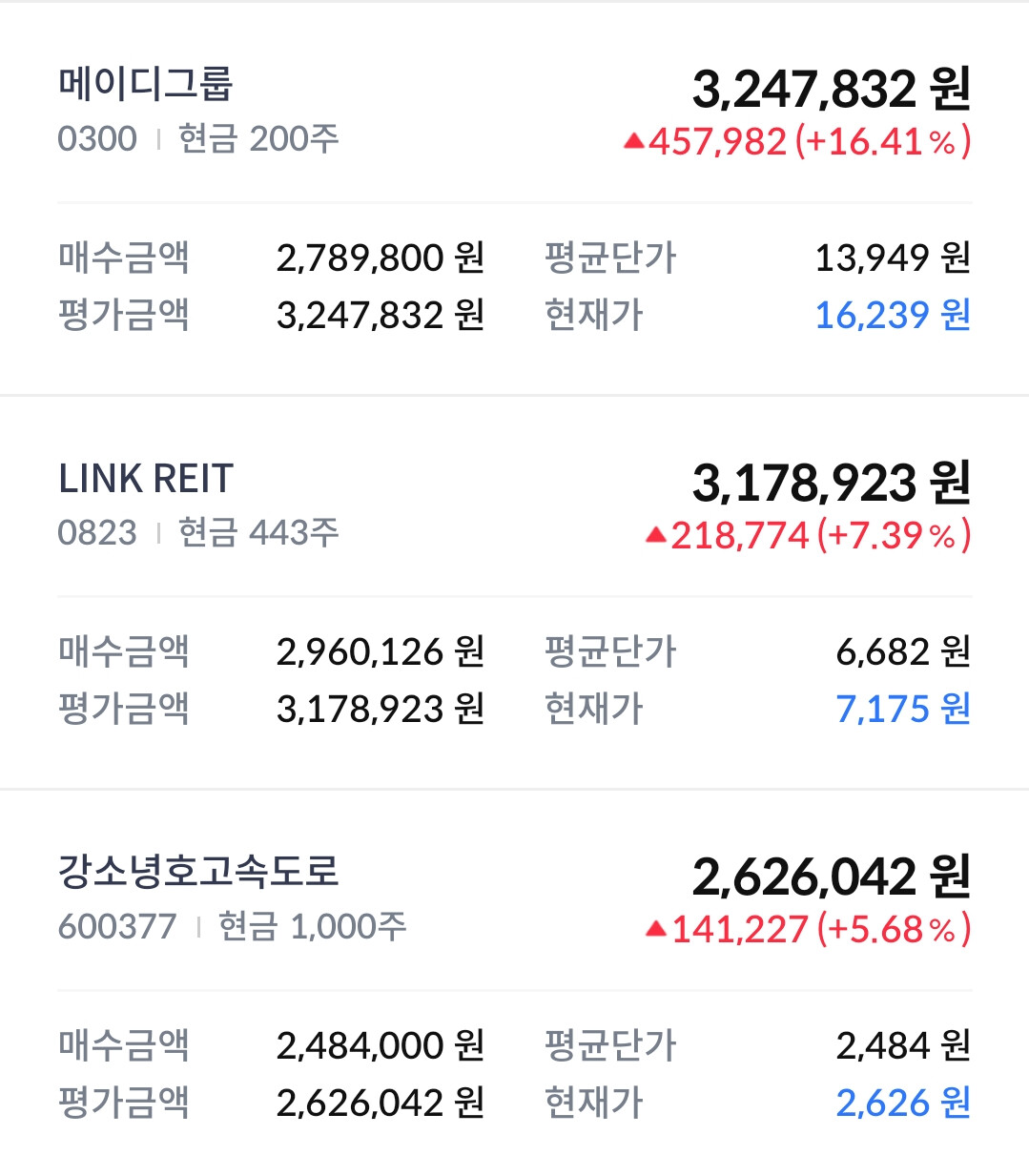1029x1176 pixels.
Task: Select the 2,626,042 원 total value
Action: point(832,877)
